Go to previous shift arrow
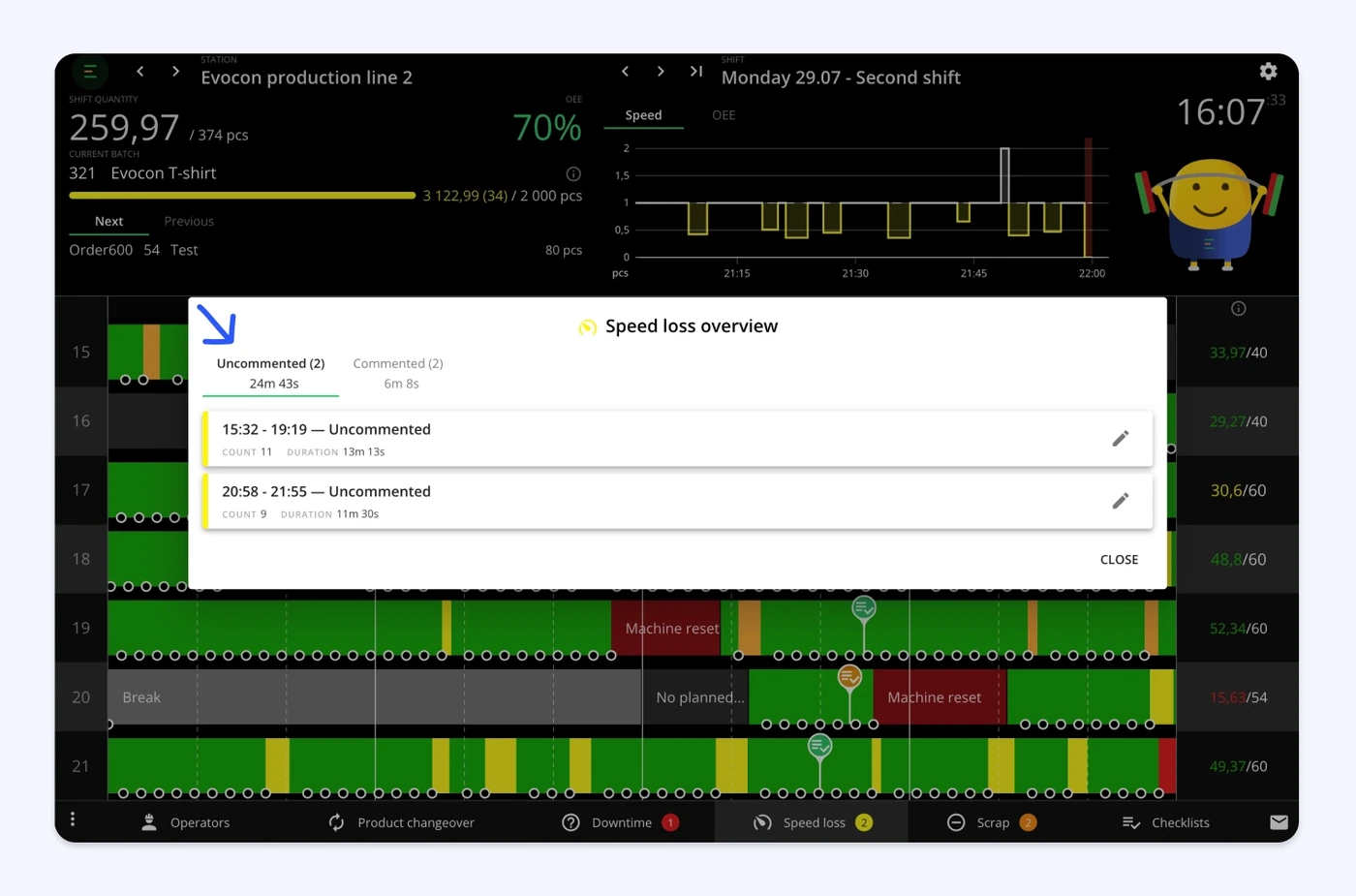The width and height of the screenshot is (1356, 896). pyautogui.click(x=626, y=72)
